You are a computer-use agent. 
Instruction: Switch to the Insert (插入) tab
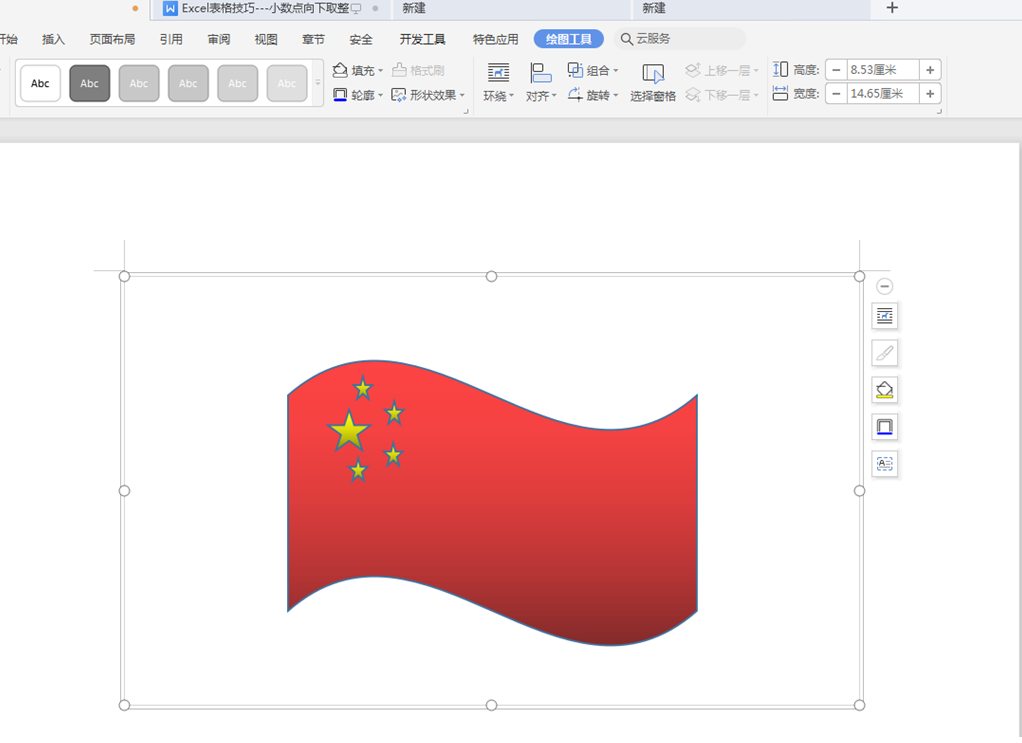click(x=53, y=39)
